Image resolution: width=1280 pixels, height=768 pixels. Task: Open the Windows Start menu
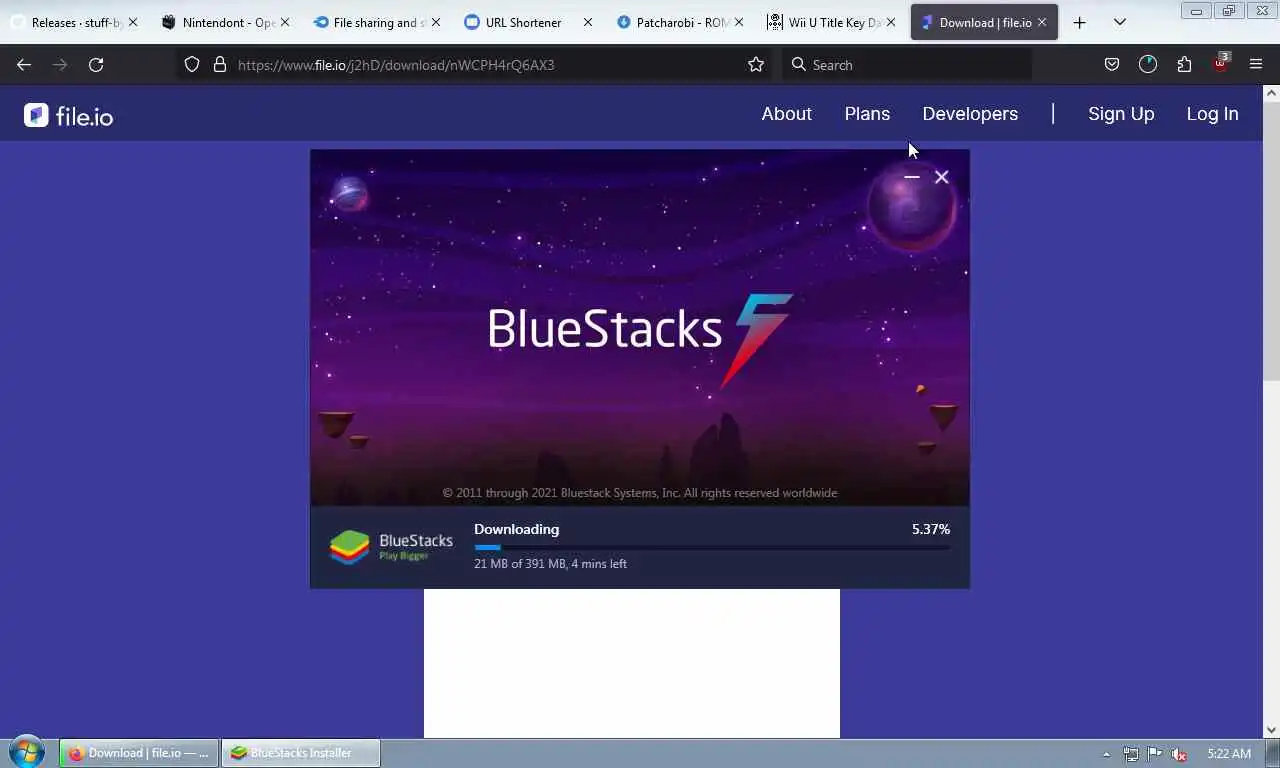(x=26, y=753)
